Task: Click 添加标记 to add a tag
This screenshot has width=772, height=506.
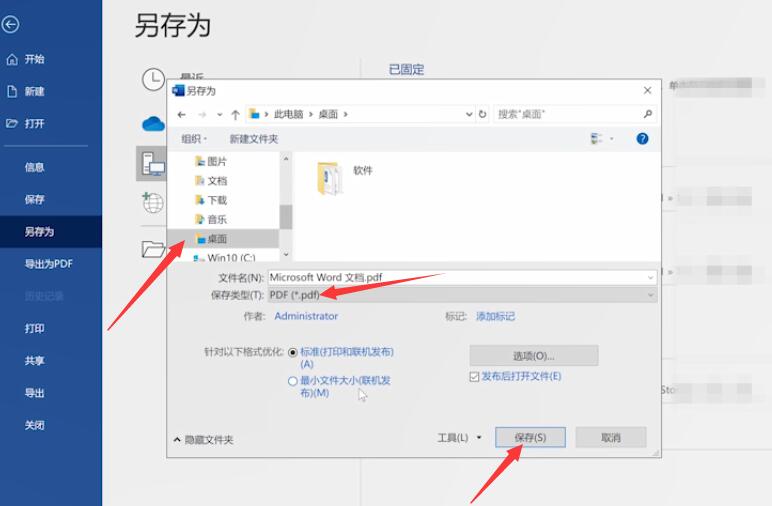Action: coord(495,316)
